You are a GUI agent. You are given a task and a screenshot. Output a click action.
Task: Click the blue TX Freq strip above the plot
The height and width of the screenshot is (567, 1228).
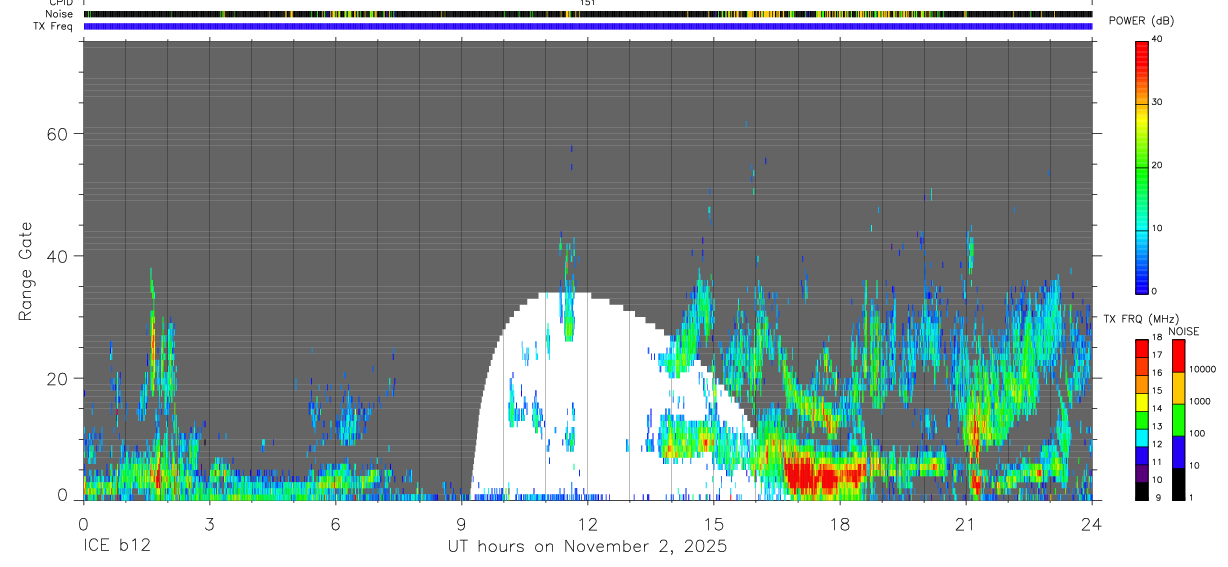pyautogui.click(x=587, y=26)
